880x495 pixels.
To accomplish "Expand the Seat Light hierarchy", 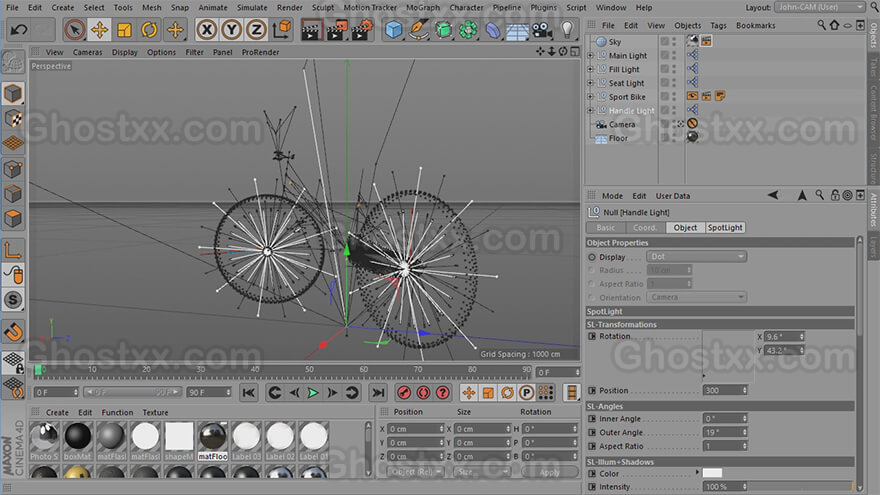I will (x=590, y=83).
